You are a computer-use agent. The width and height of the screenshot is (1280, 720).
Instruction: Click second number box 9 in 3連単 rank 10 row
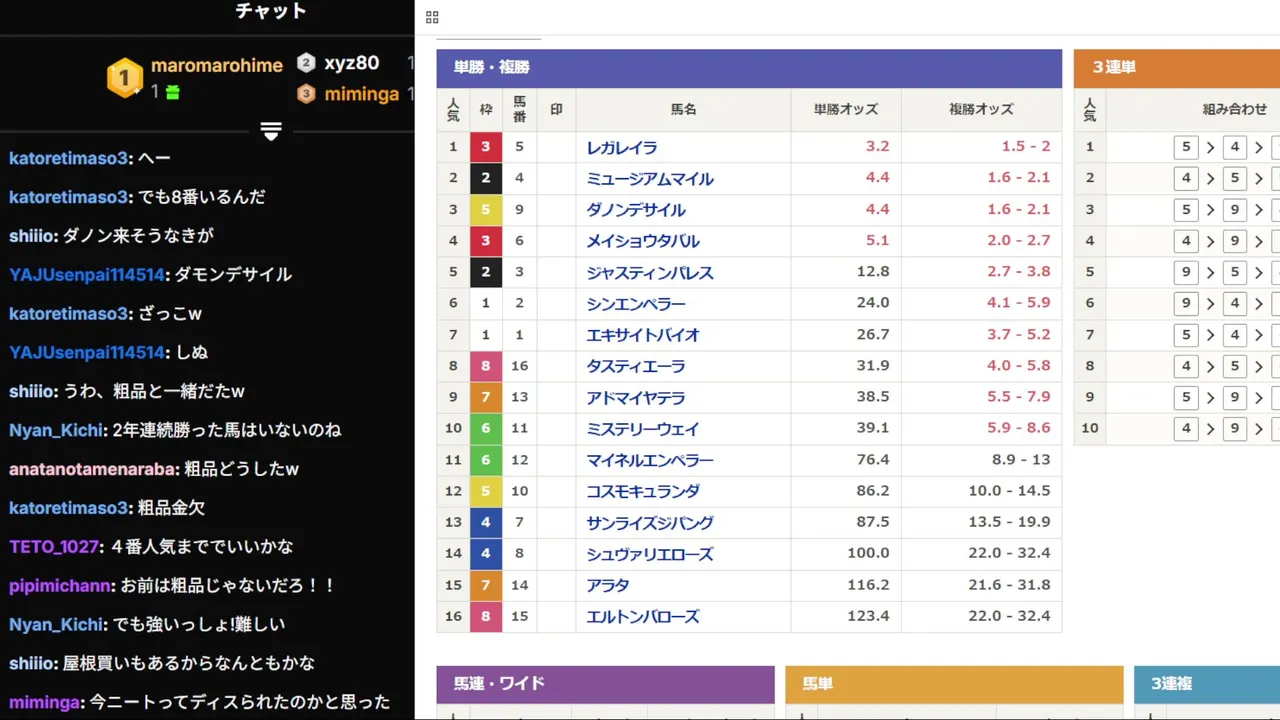pyautogui.click(x=1235, y=428)
